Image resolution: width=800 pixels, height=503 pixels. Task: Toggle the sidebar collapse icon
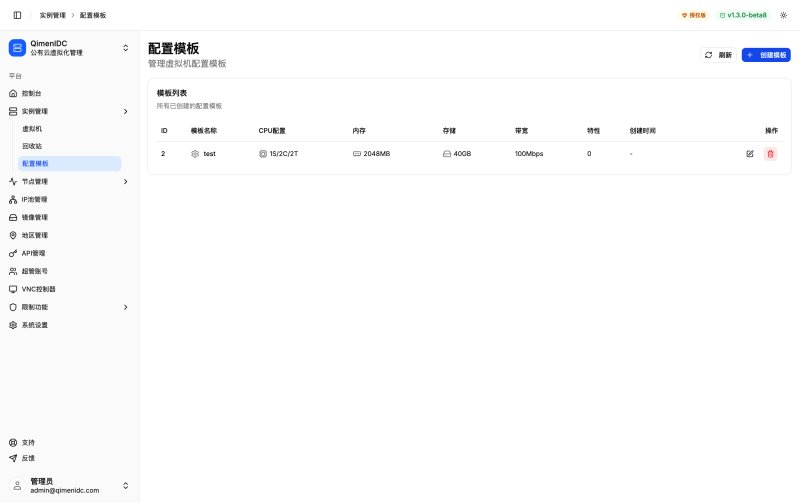pyautogui.click(x=17, y=15)
